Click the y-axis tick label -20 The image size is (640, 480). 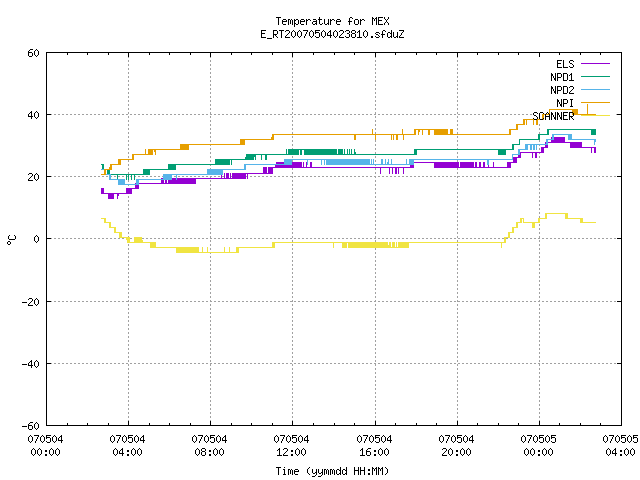point(31,302)
